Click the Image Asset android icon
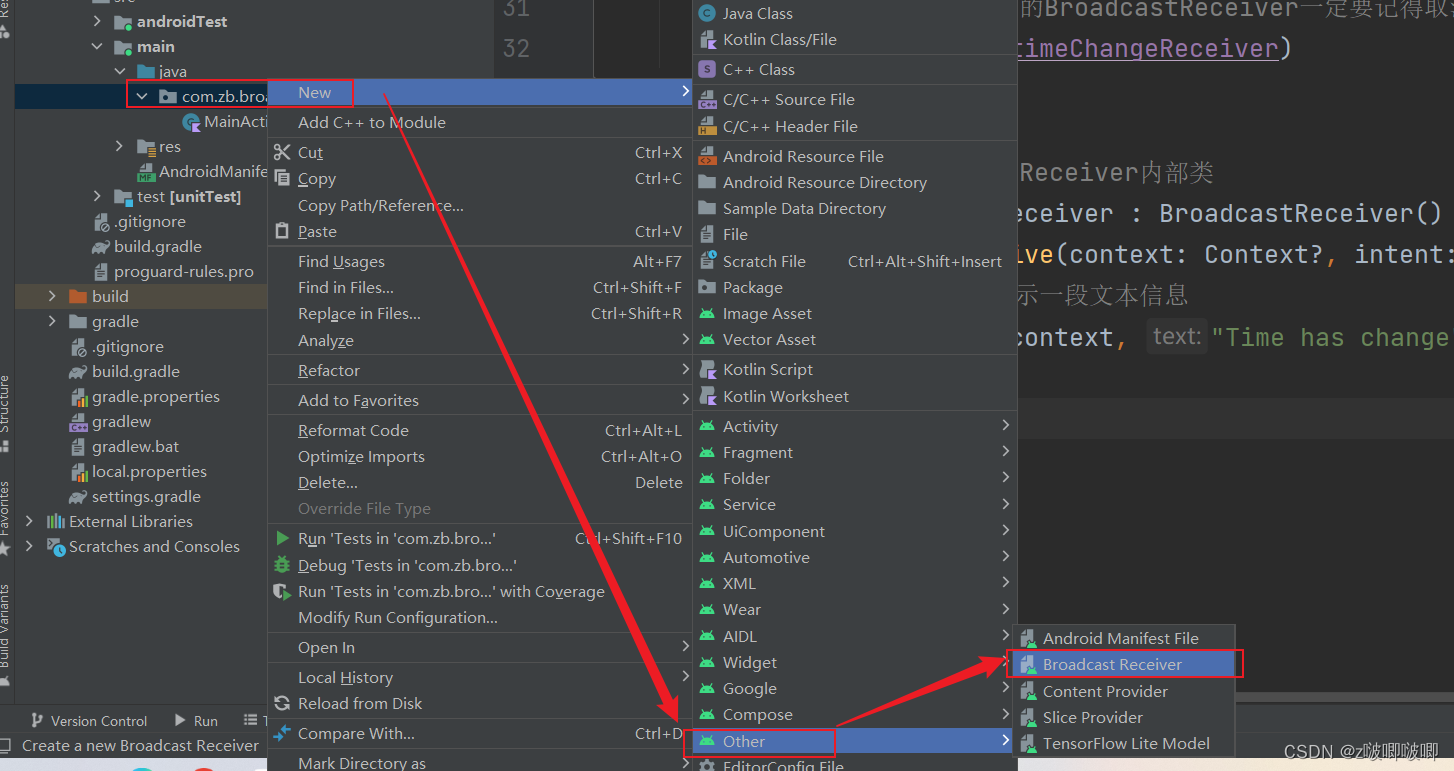This screenshot has height=771, width=1454. (x=707, y=314)
